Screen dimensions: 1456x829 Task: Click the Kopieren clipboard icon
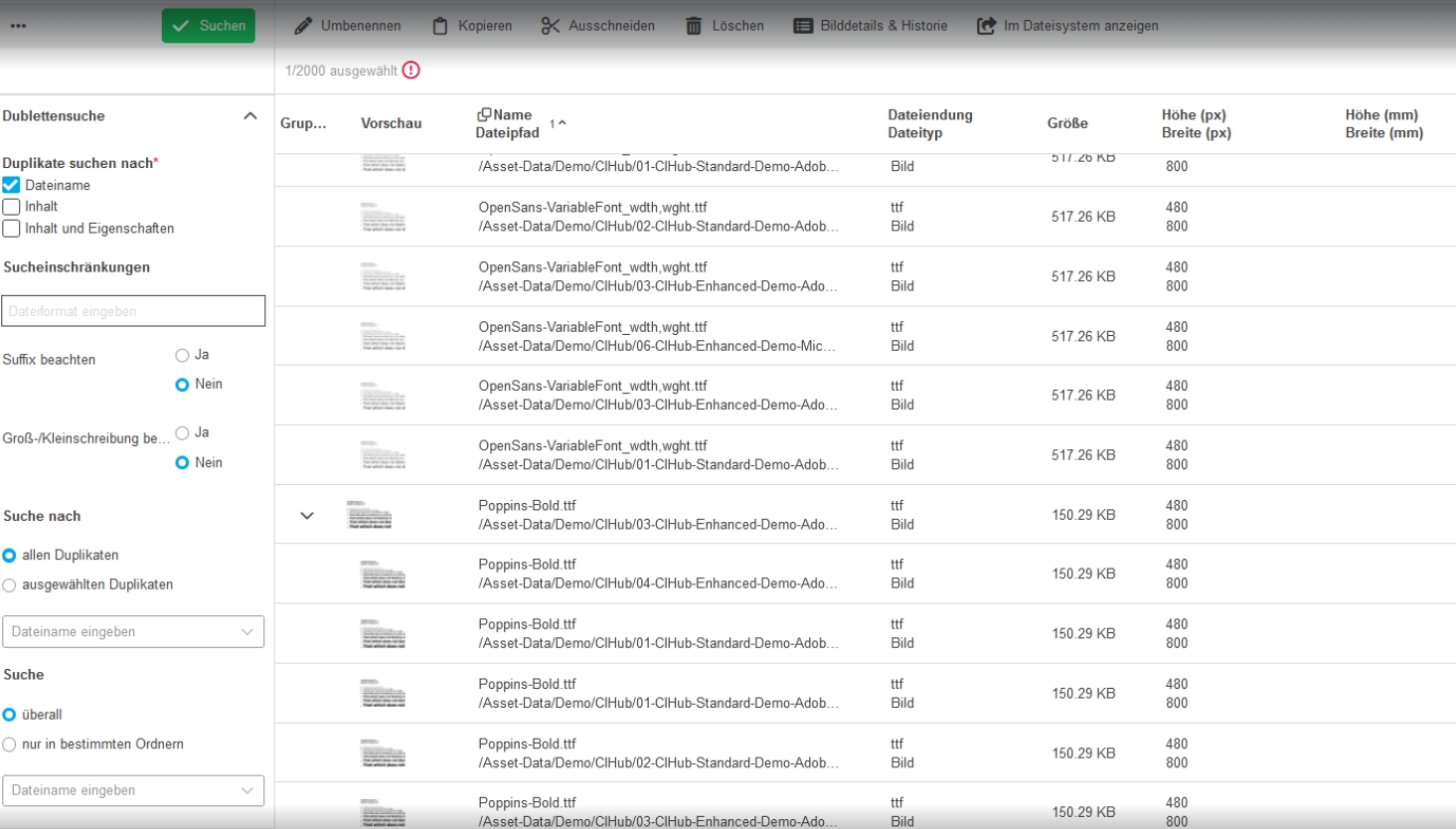440,26
